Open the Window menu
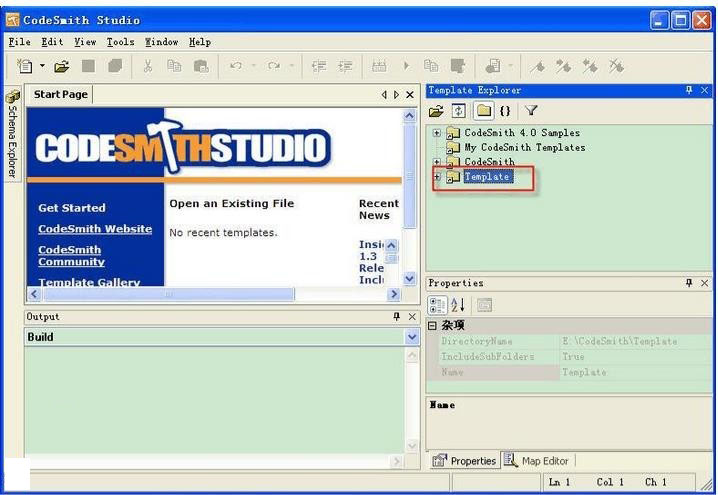This screenshot has height=495, width=718. 161,42
